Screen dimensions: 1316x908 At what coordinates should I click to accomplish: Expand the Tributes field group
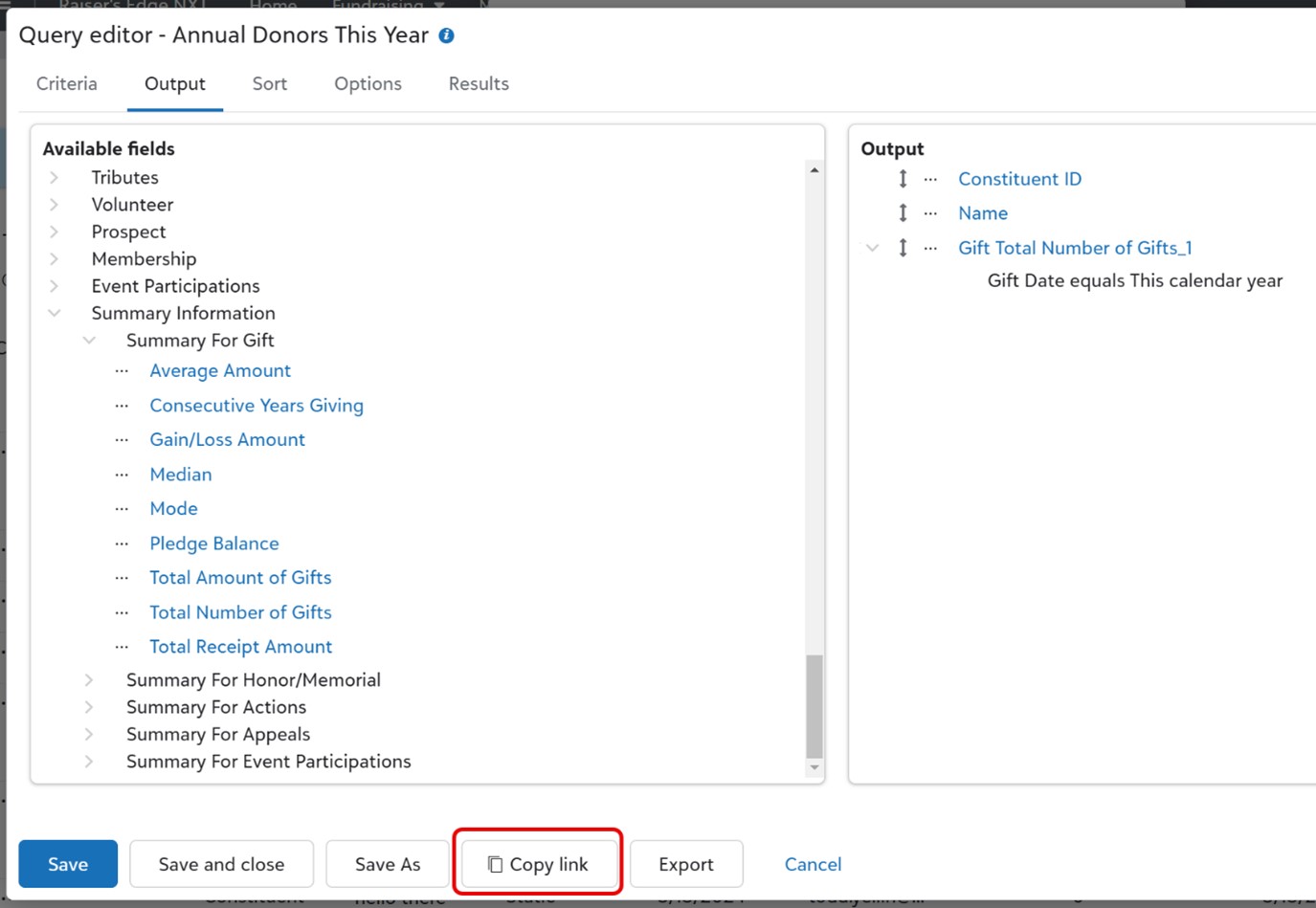tap(55, 177)
